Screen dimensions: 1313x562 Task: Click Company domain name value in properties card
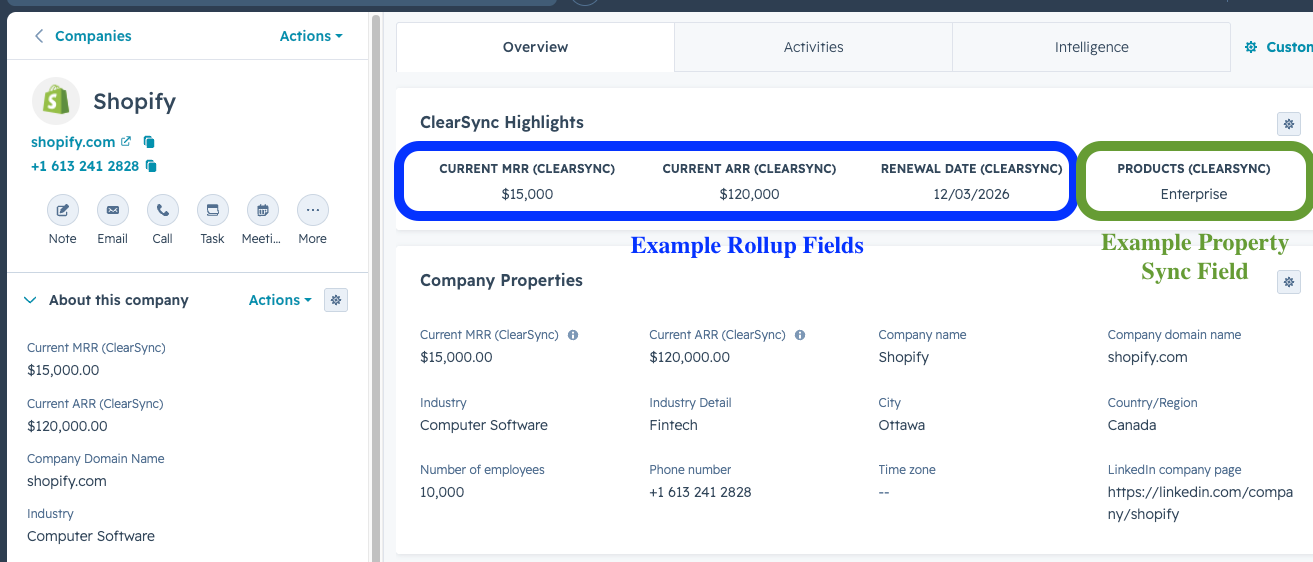(1148, 357)
